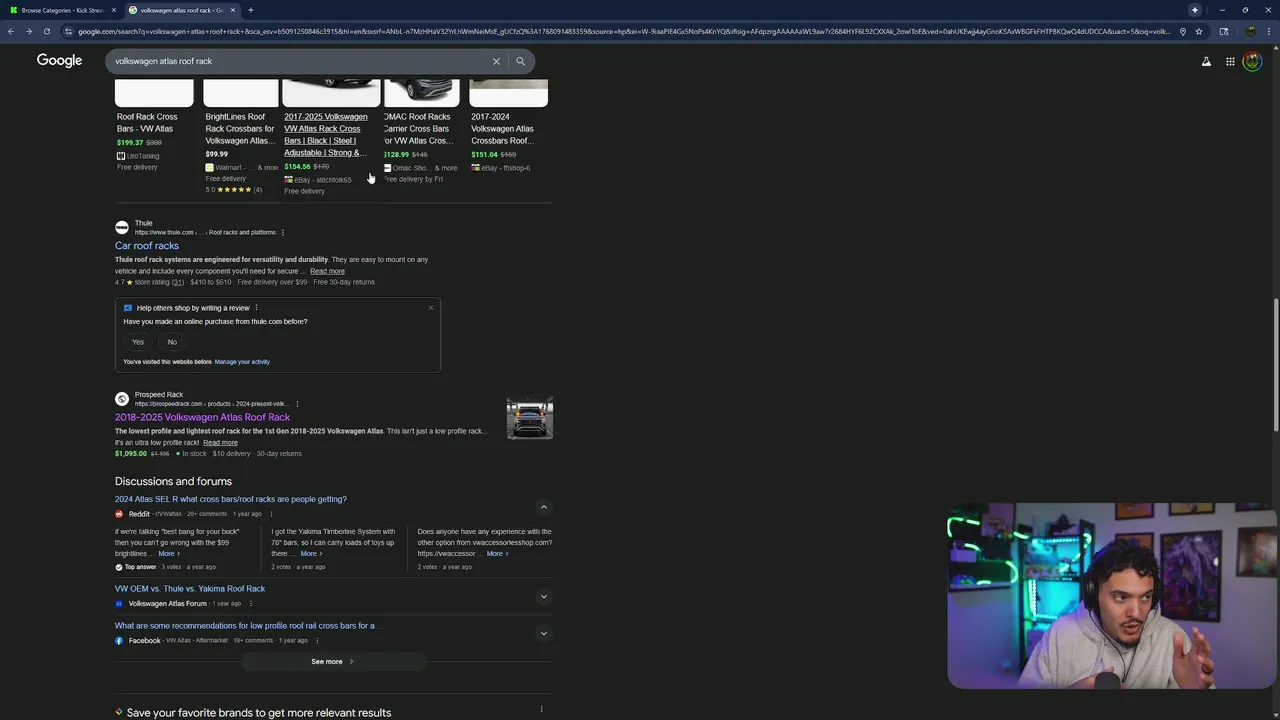This screenshot has width=1280, height=720.
Task: Click the Google logo
Action: 59,61
